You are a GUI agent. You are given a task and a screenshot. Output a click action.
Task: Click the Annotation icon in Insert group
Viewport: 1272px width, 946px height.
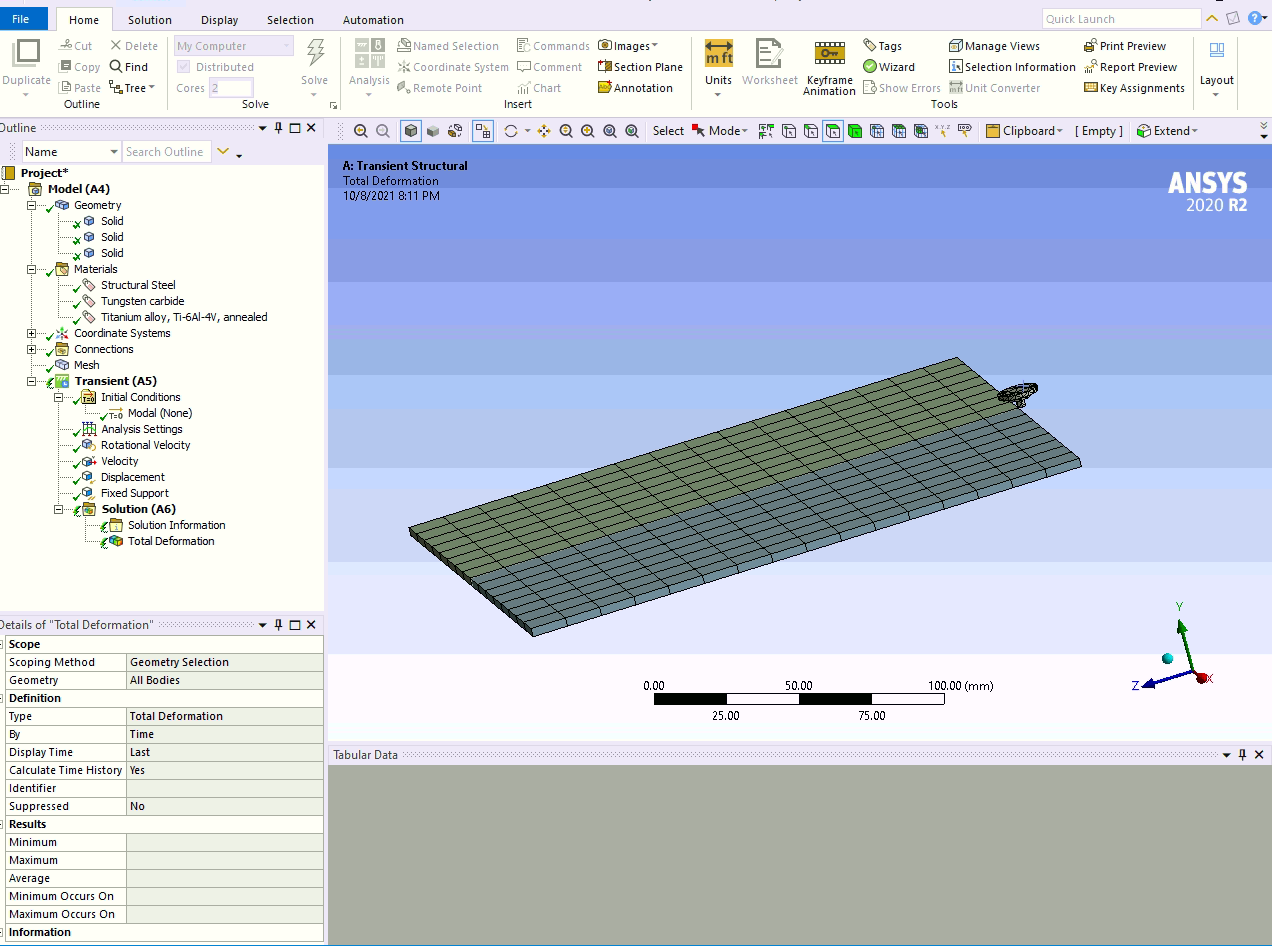pos(604,88)
